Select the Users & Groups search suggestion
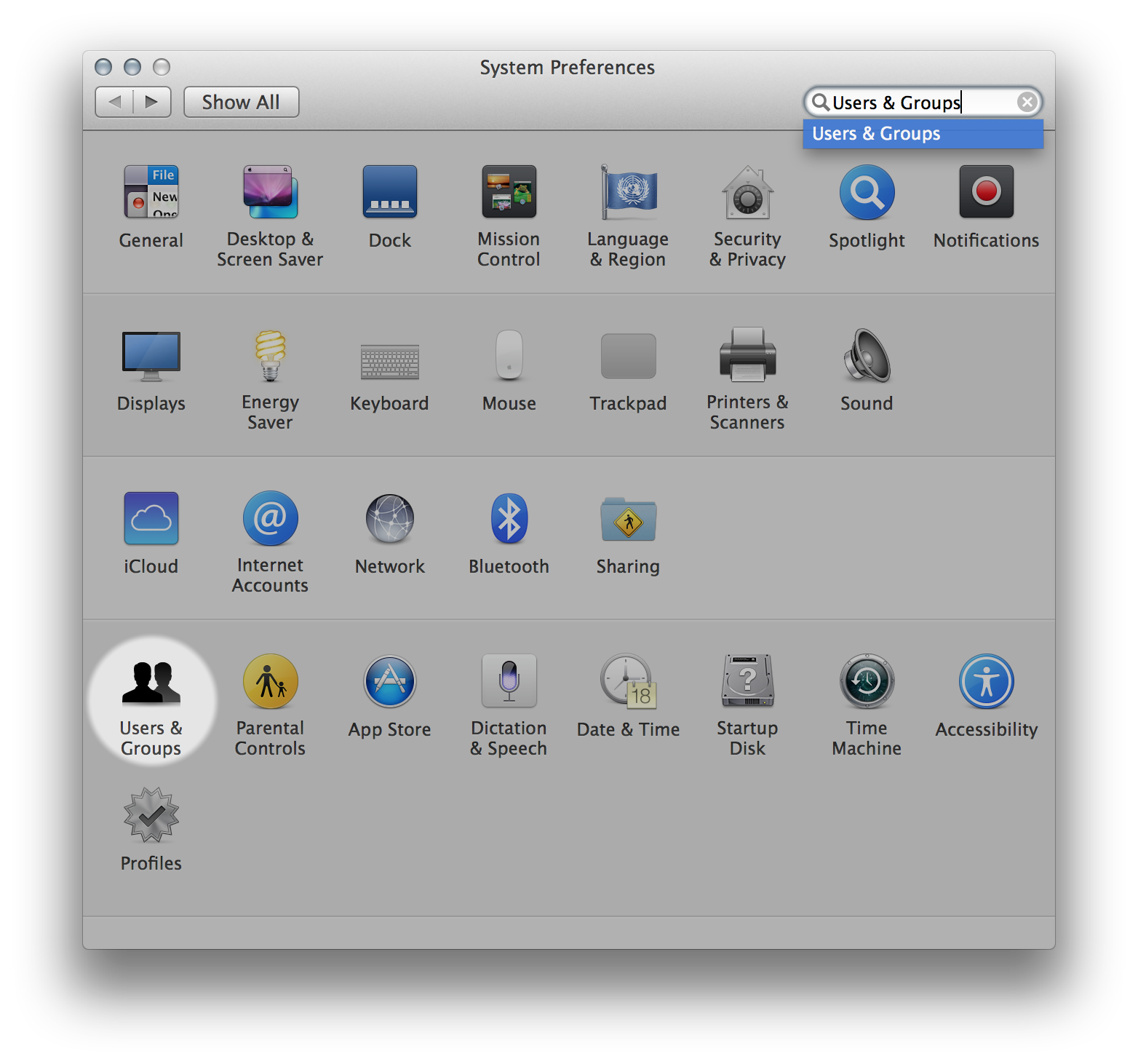 tap(923, 134)
